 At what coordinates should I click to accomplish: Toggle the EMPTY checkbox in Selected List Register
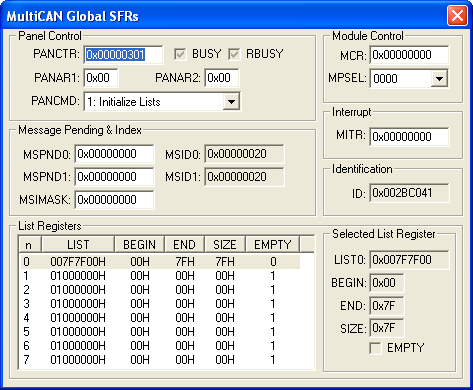coord(376,348)
